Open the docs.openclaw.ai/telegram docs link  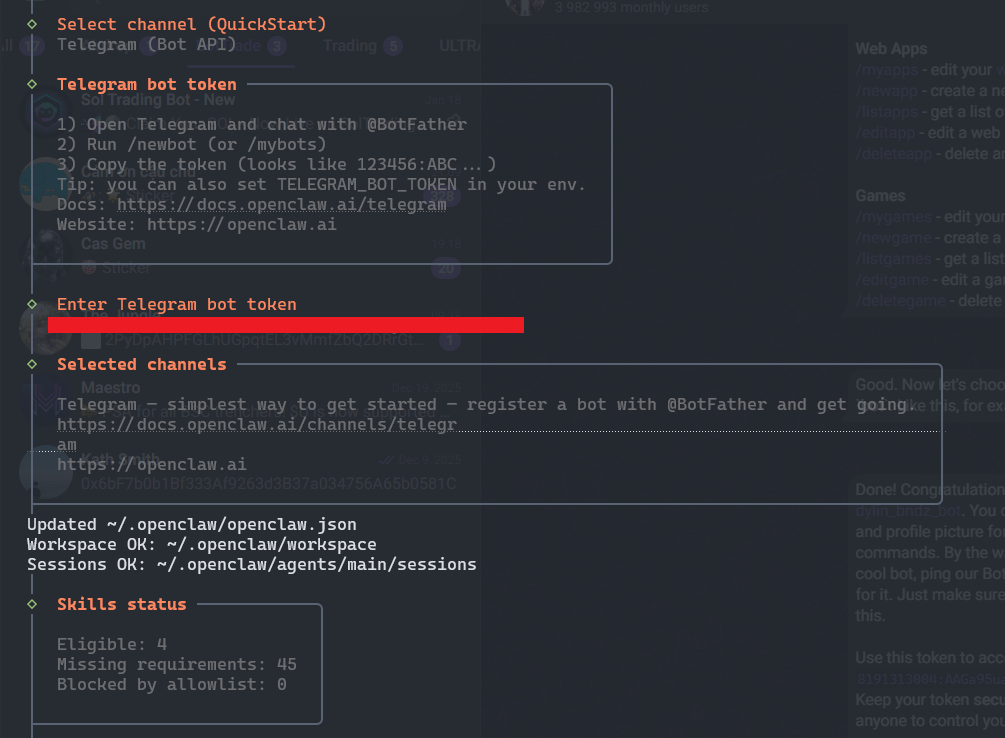point(281,205)
